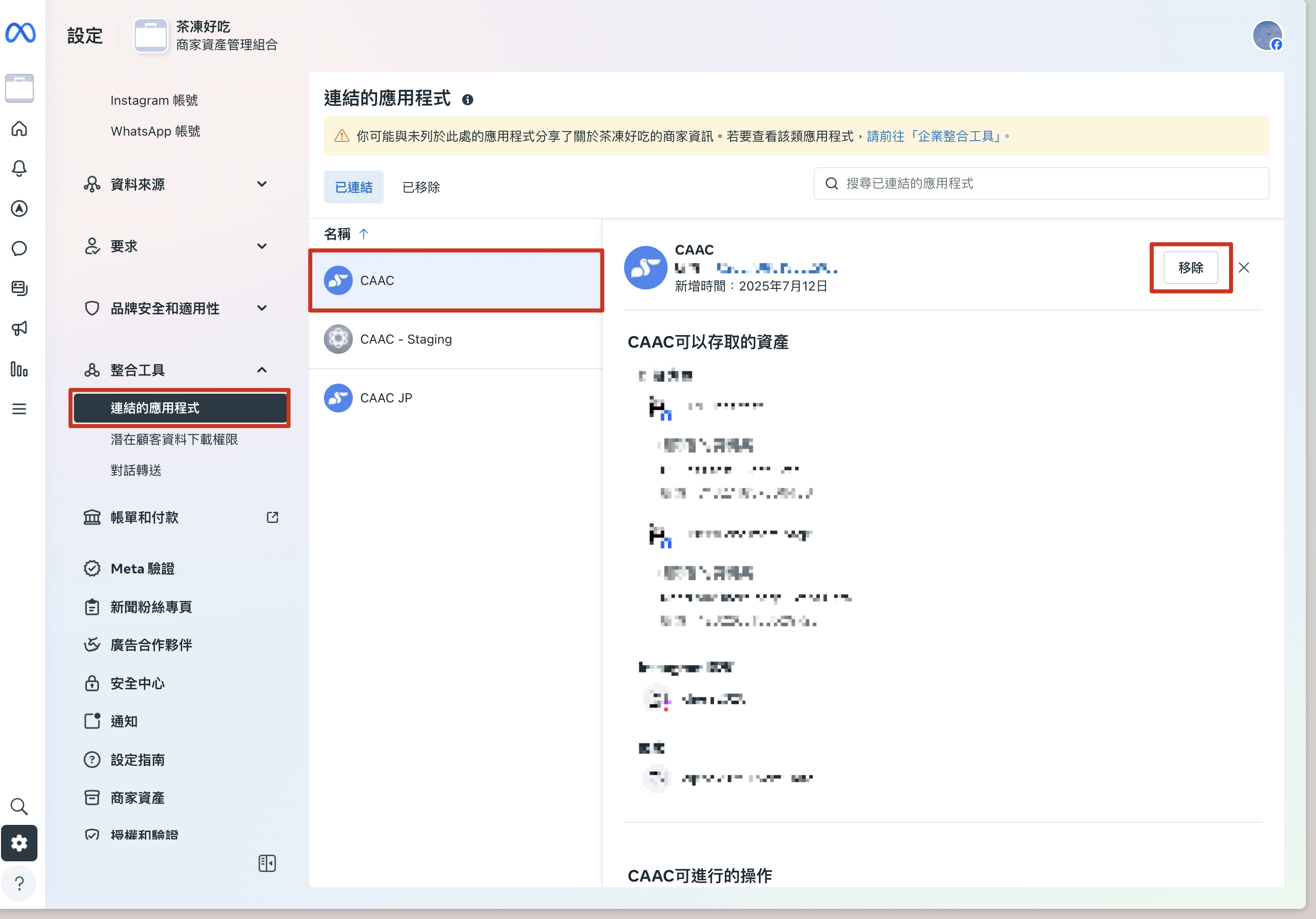Click the CAAC app logo in detail panel
This screenshot has height=919, width=1316.
(x=645, y=268)
